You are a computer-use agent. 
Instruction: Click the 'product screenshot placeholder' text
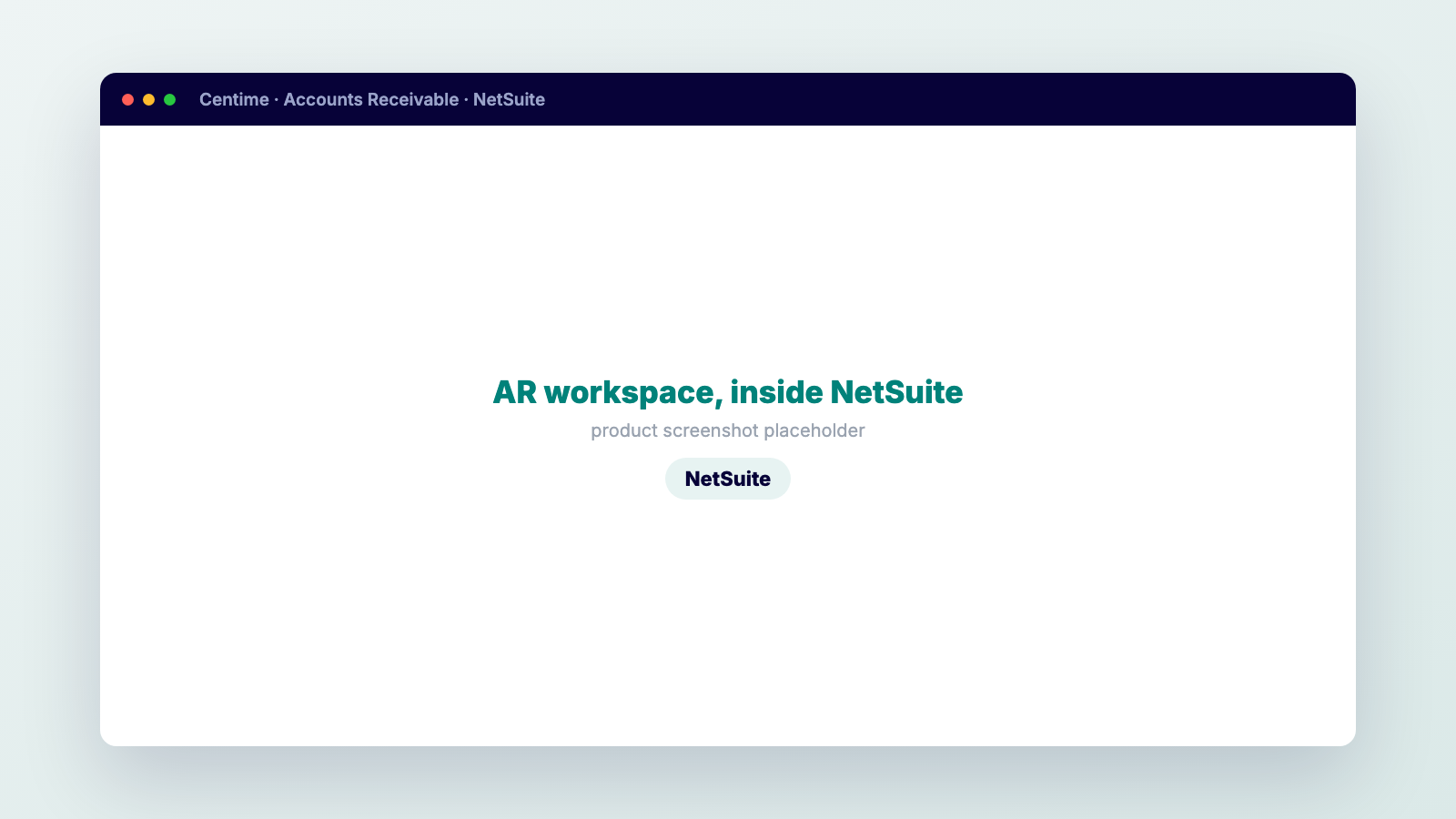tap(728, 430)
